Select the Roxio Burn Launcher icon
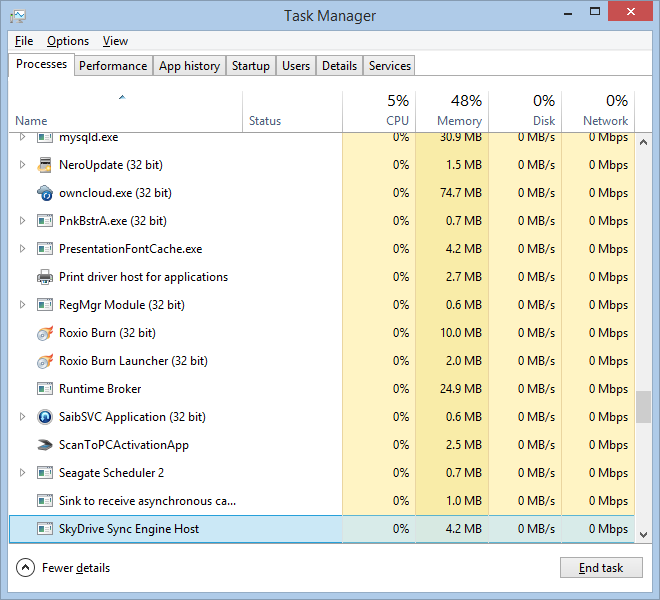Image resolution: width=660 pixels, height=600 pixels. (44, 361)
